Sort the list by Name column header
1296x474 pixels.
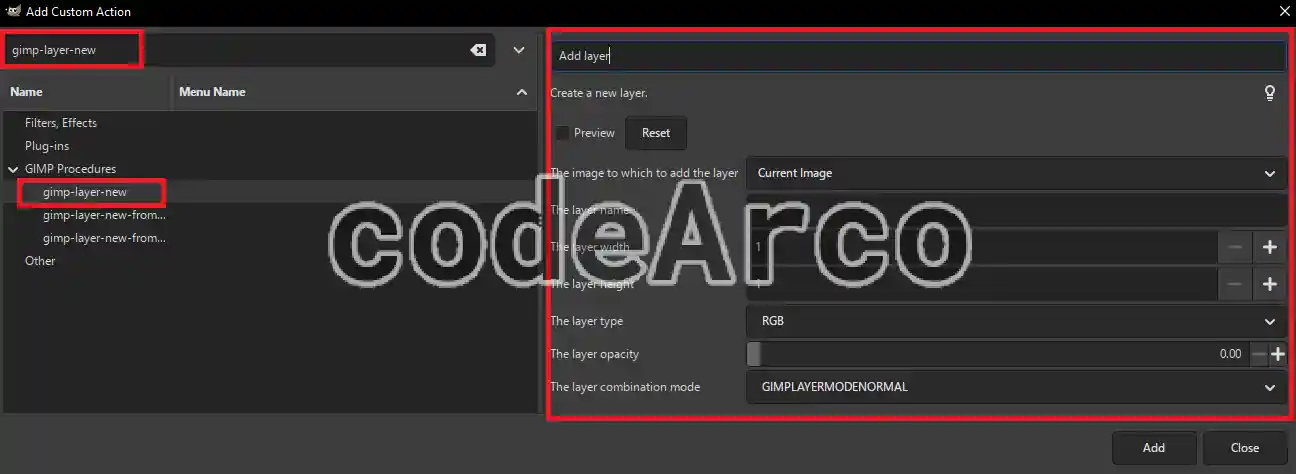(x=87, y=92)
